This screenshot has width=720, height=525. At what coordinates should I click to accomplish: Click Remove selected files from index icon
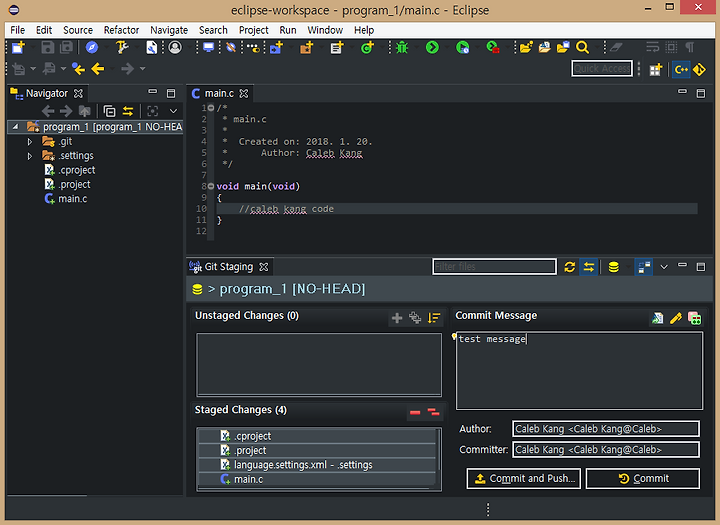point(415,412)
